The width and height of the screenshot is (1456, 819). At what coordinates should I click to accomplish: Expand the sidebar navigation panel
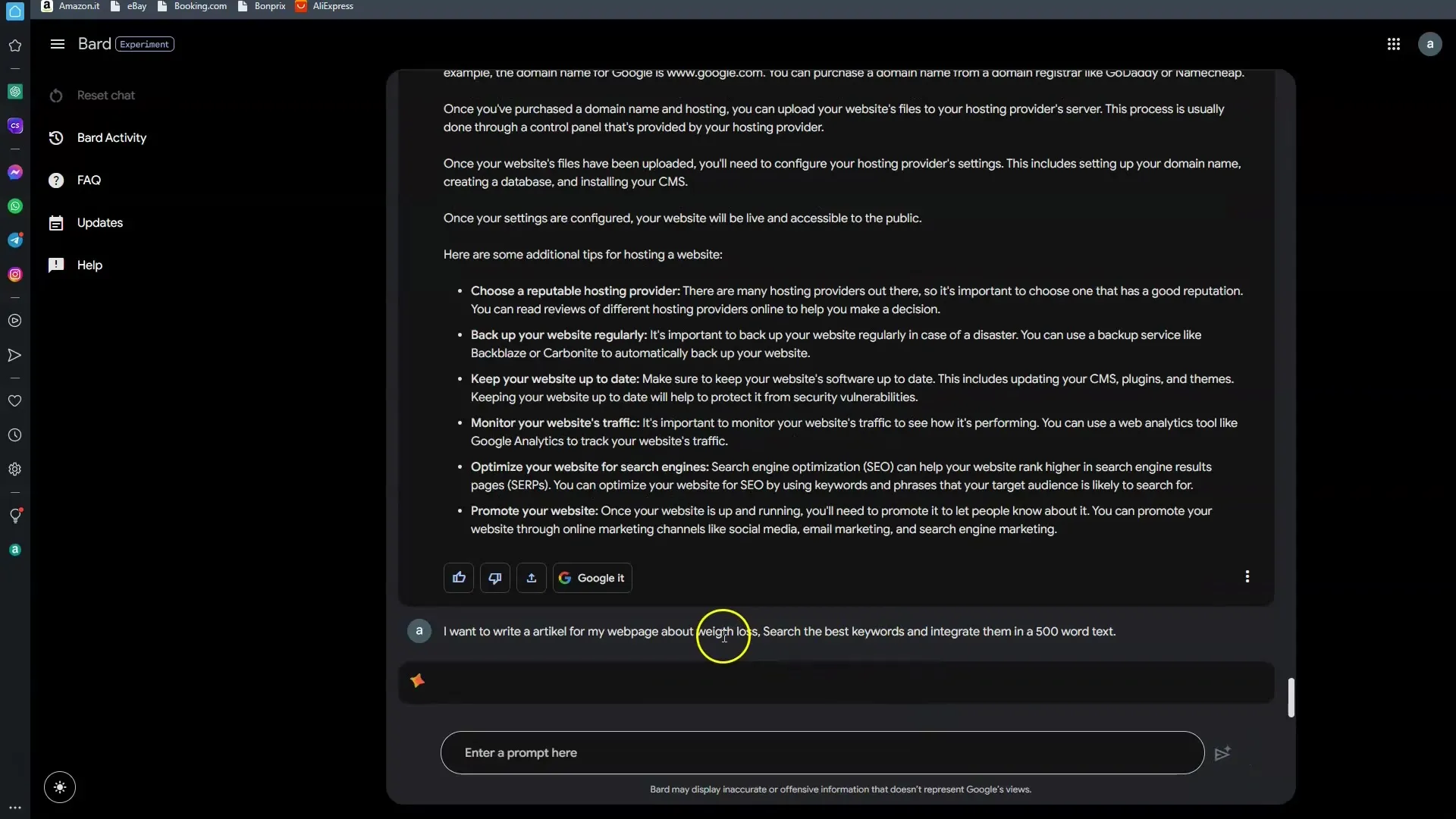click(57, 43)
